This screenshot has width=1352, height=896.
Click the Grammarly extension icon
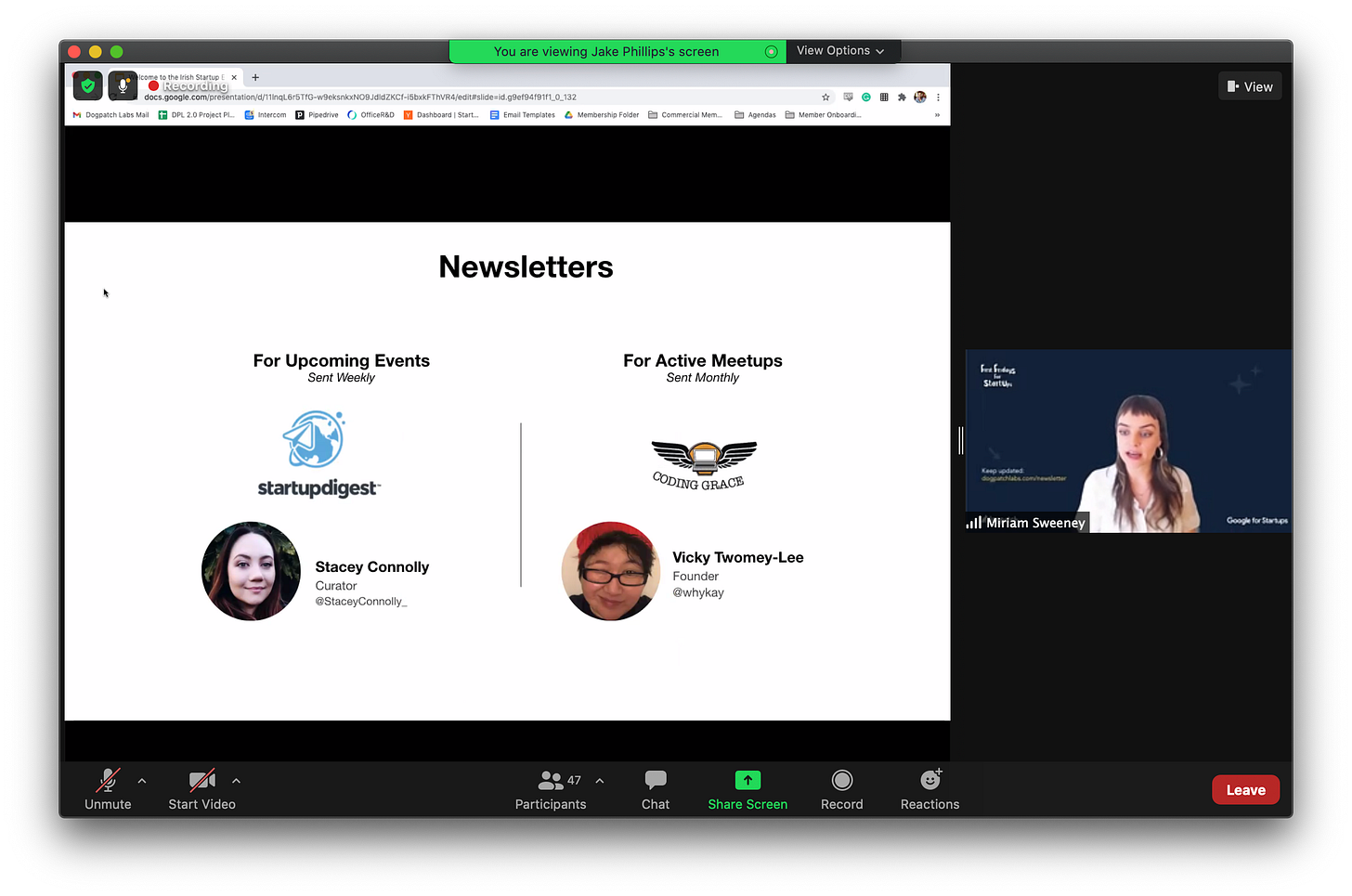pyautogui.click(x=866, y=97)
